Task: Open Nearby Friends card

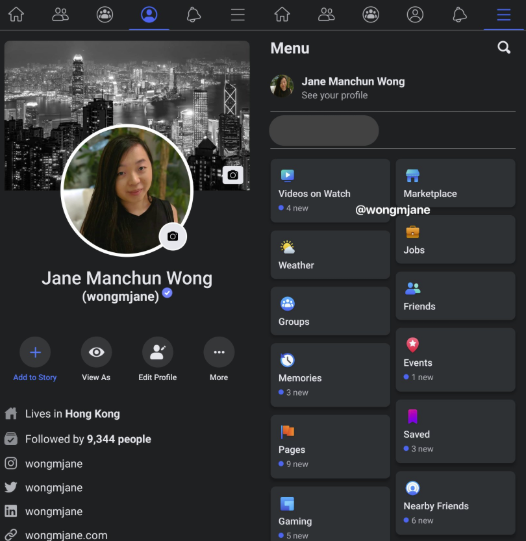Action: coord(455,503)
